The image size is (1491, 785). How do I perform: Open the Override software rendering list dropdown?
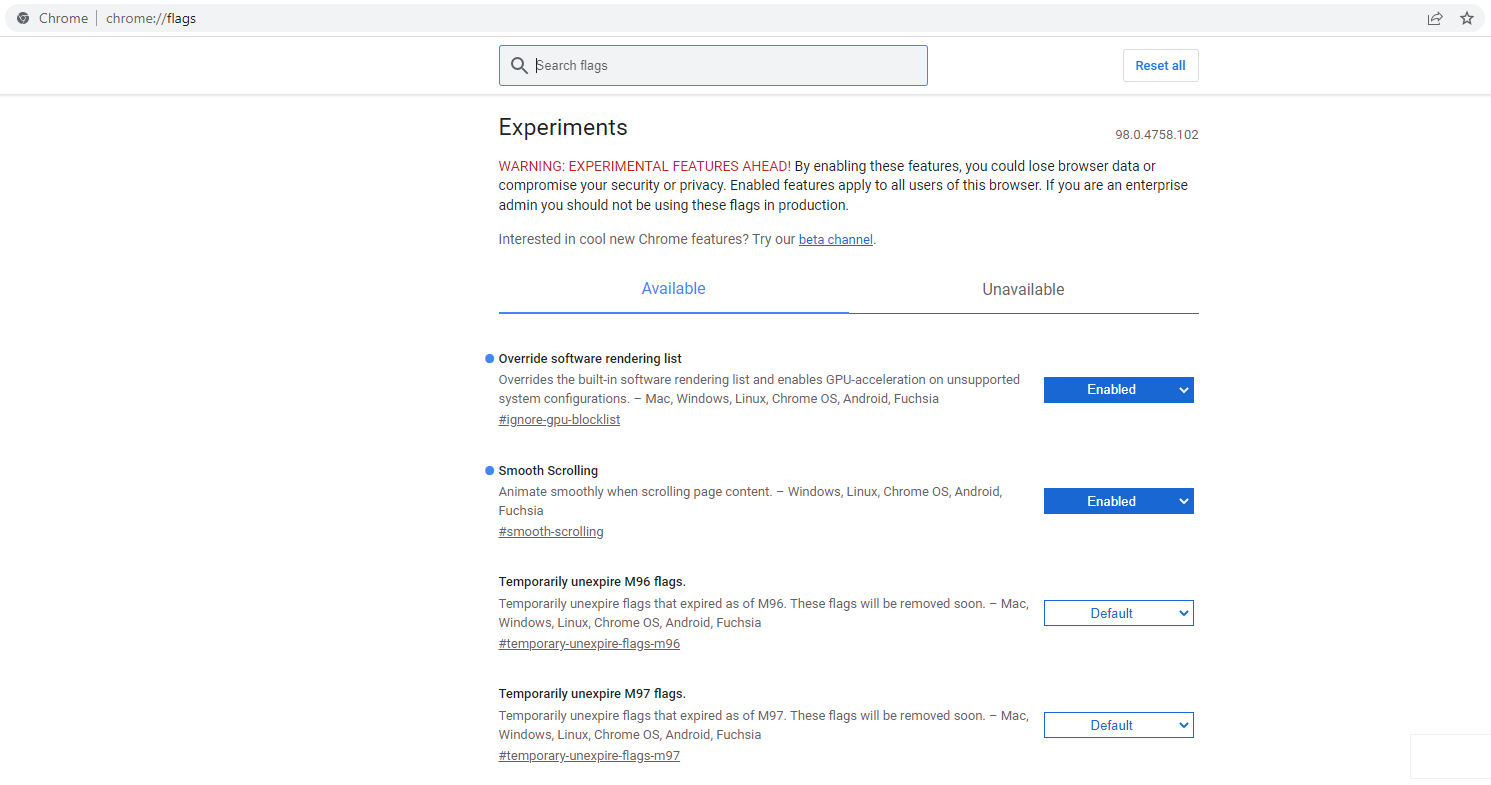pyautogui.click(x=1118, y=390)
